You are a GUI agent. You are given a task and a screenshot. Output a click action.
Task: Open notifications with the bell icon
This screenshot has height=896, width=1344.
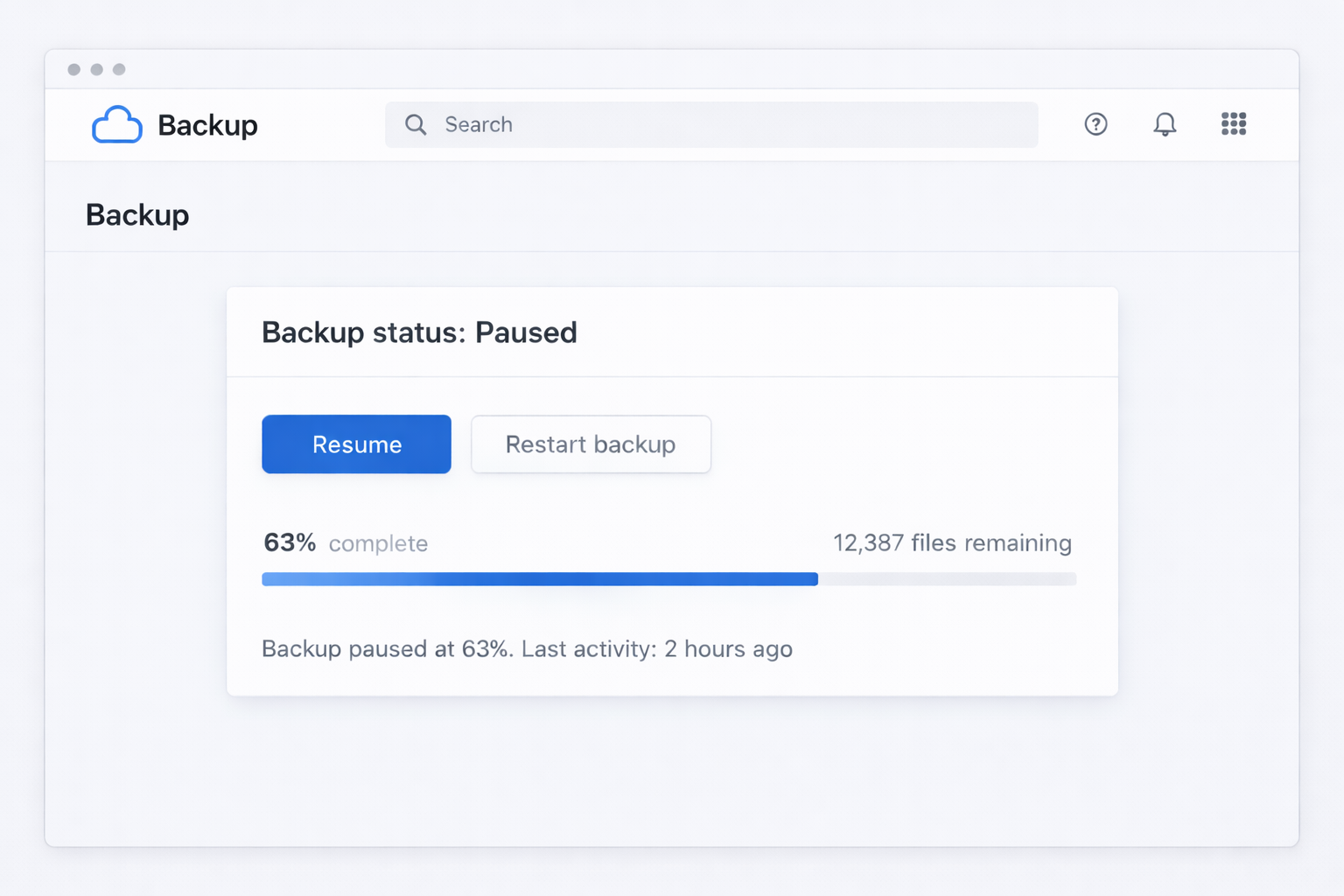[x=1165, y=124]
